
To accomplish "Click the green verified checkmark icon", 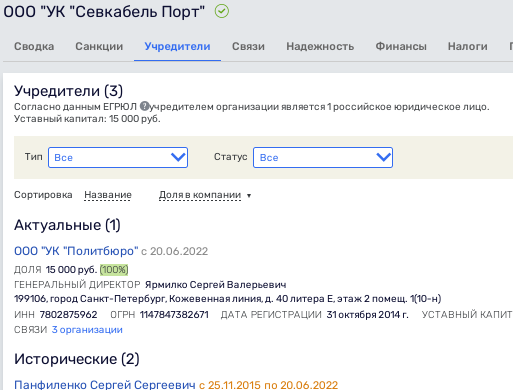I will coord(222,11).
